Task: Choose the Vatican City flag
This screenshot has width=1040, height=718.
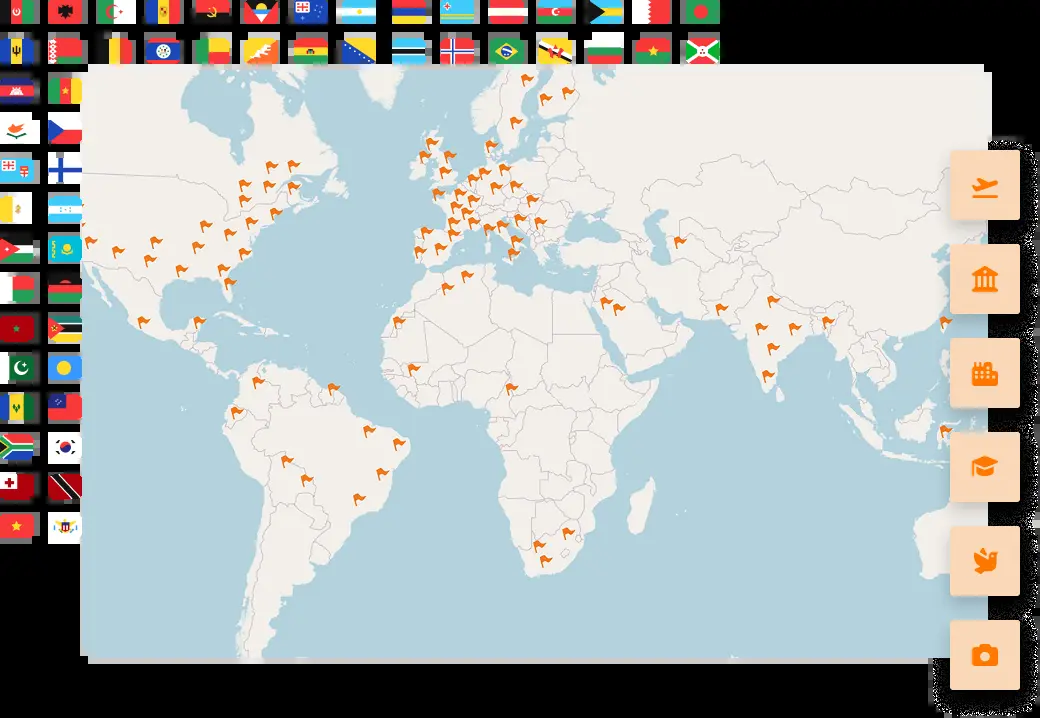Action: click(16, 209)
